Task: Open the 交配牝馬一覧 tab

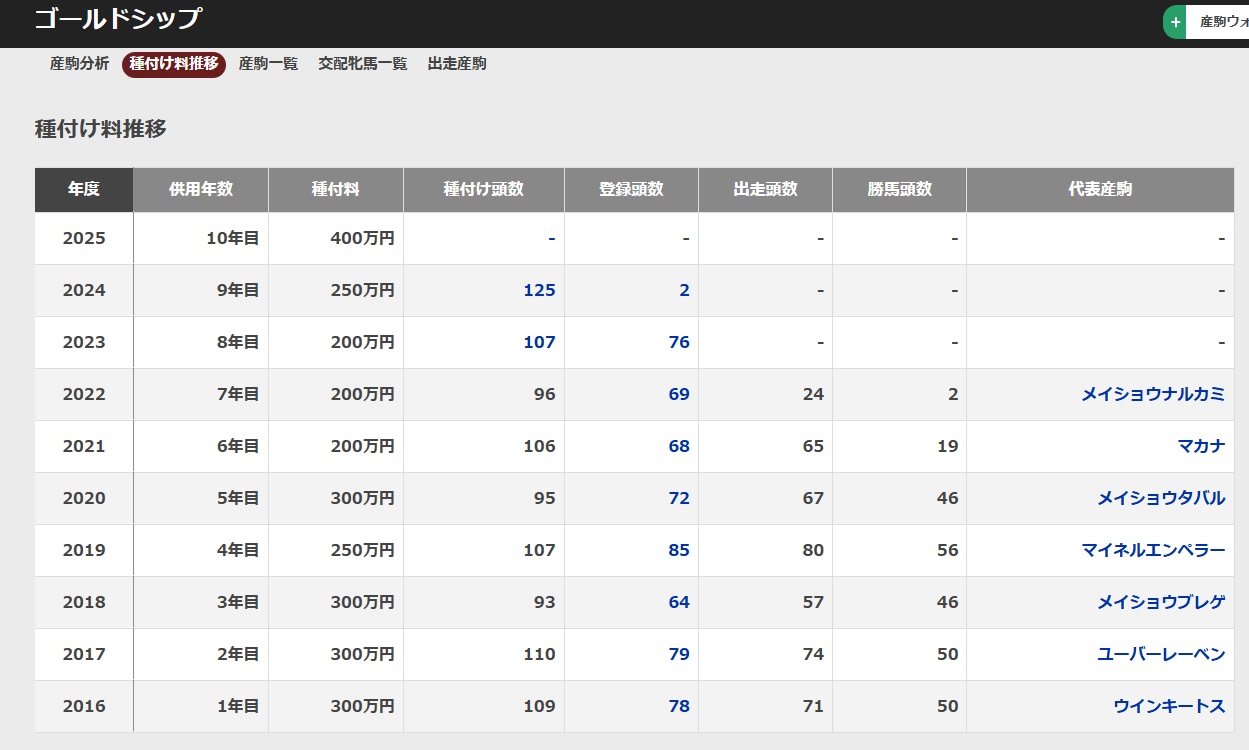Action: [x=362, y=64]
